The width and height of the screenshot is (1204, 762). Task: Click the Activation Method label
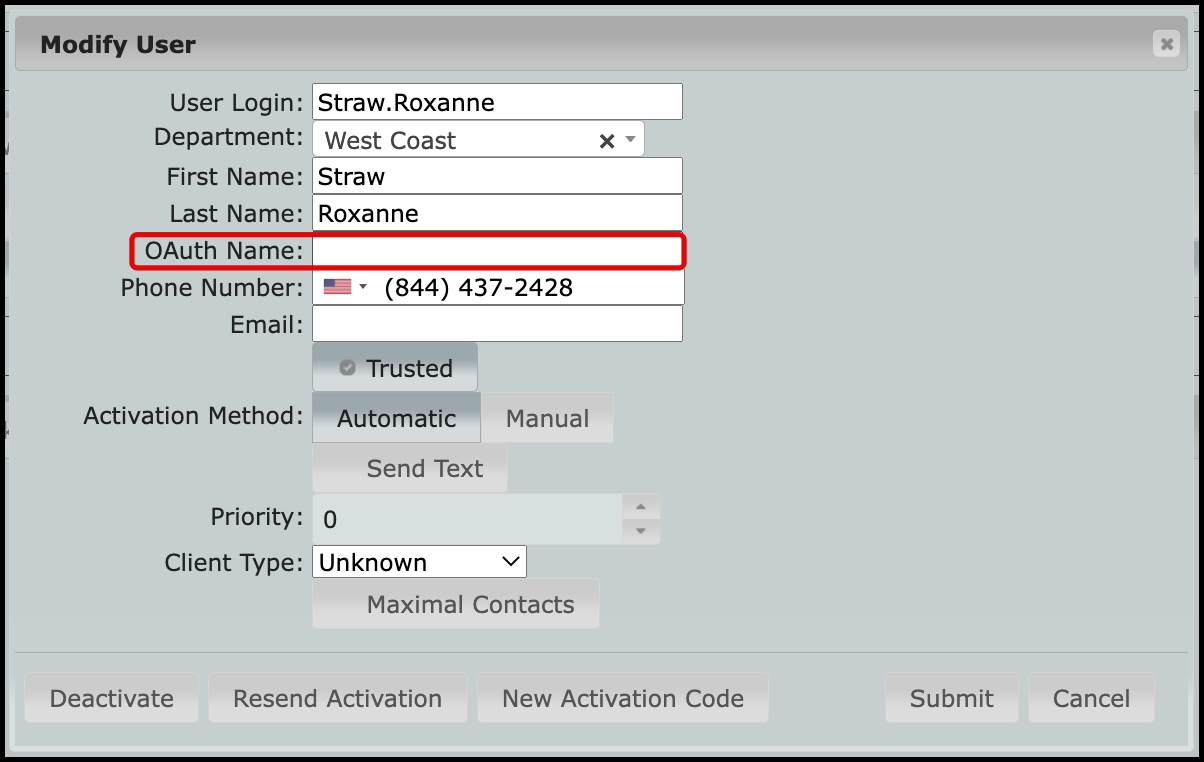[x=193, y=415]
